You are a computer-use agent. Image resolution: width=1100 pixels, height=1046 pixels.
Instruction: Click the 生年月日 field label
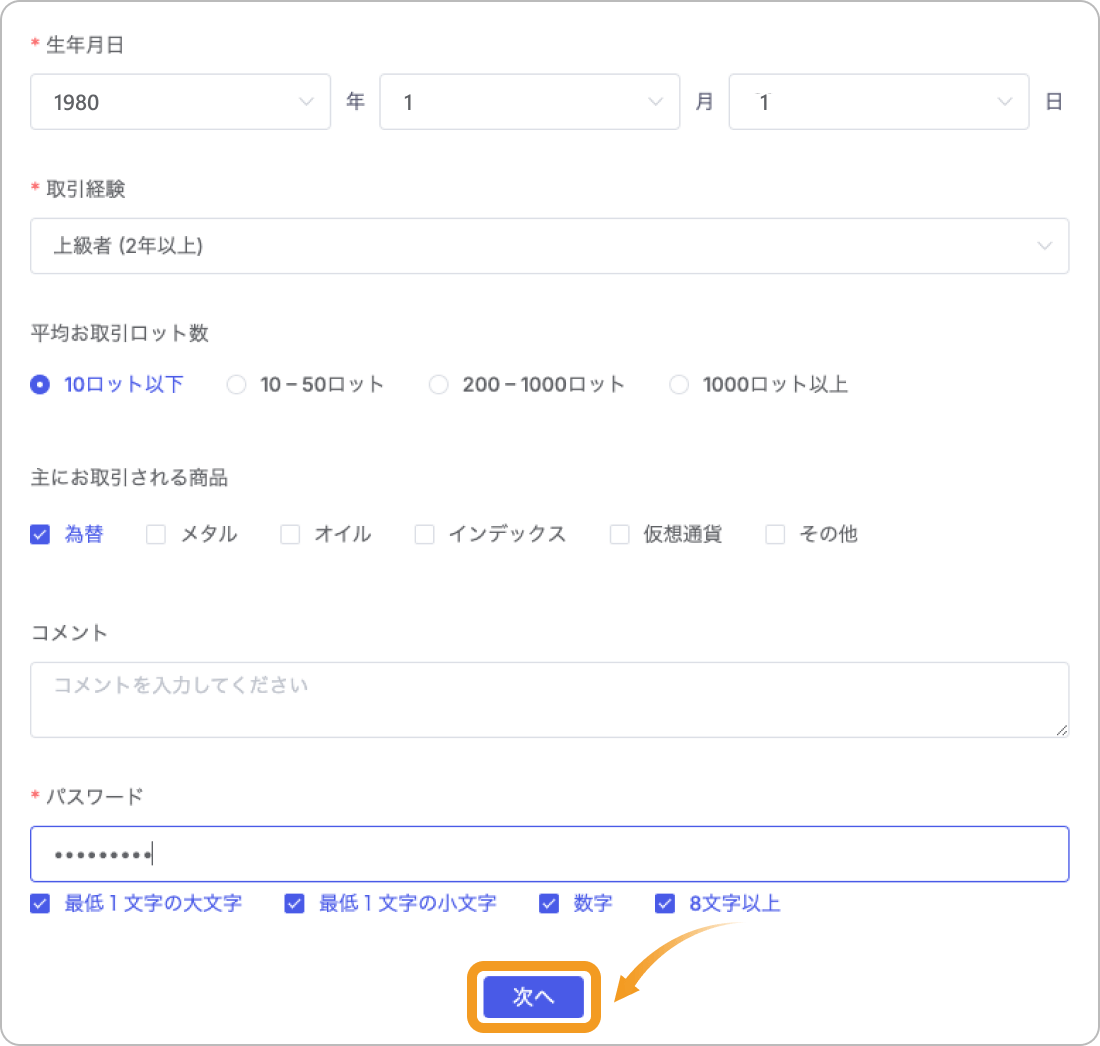(x=85, y=45)
